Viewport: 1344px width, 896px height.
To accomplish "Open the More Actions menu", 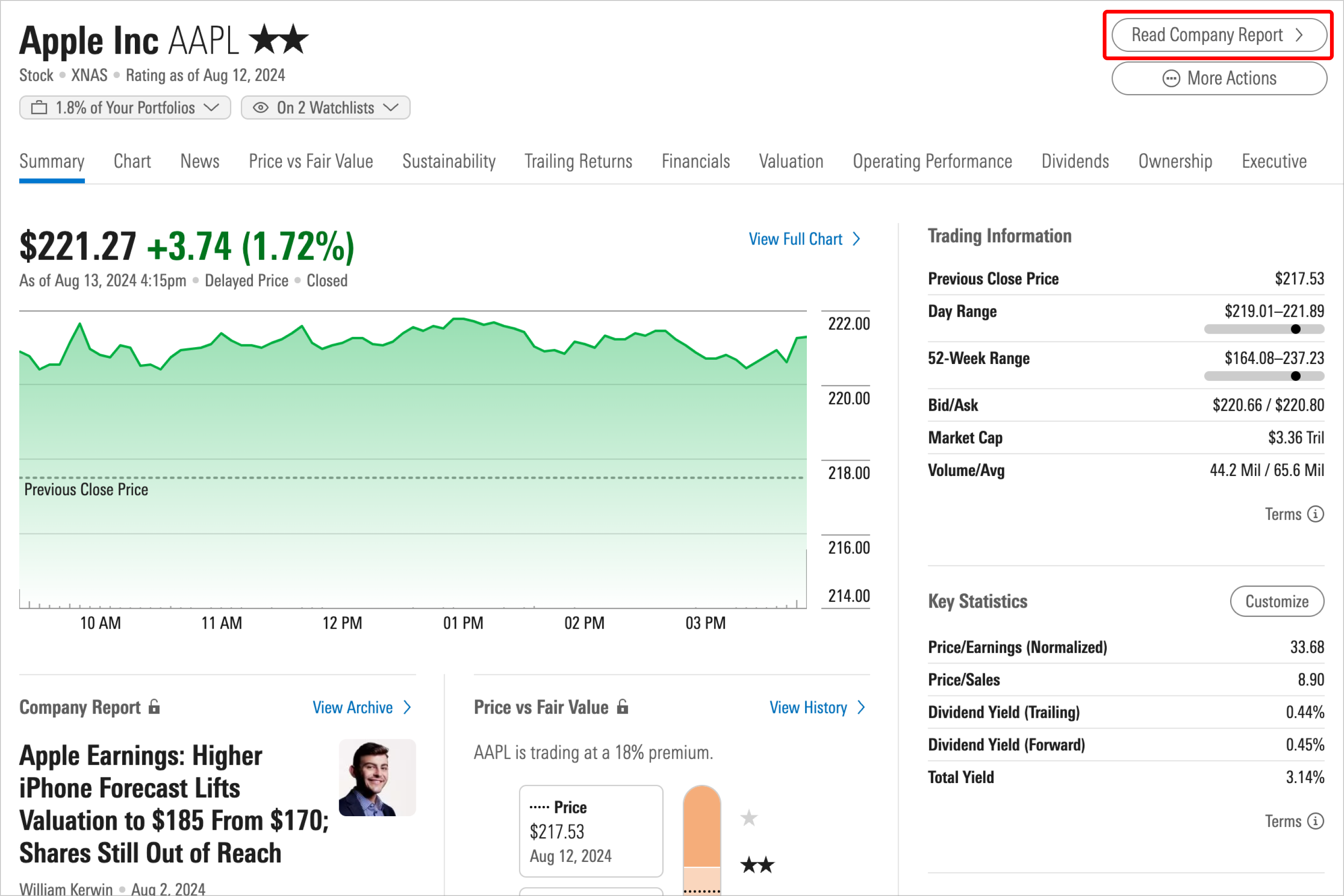I will coord(1219,78).
